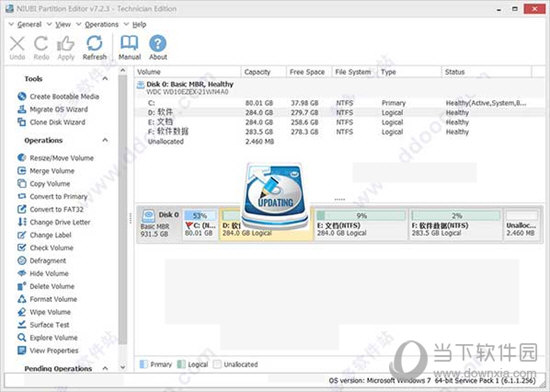Collapse the Tools section
Viewport: 550px width, 392px height.
[105, 79]
